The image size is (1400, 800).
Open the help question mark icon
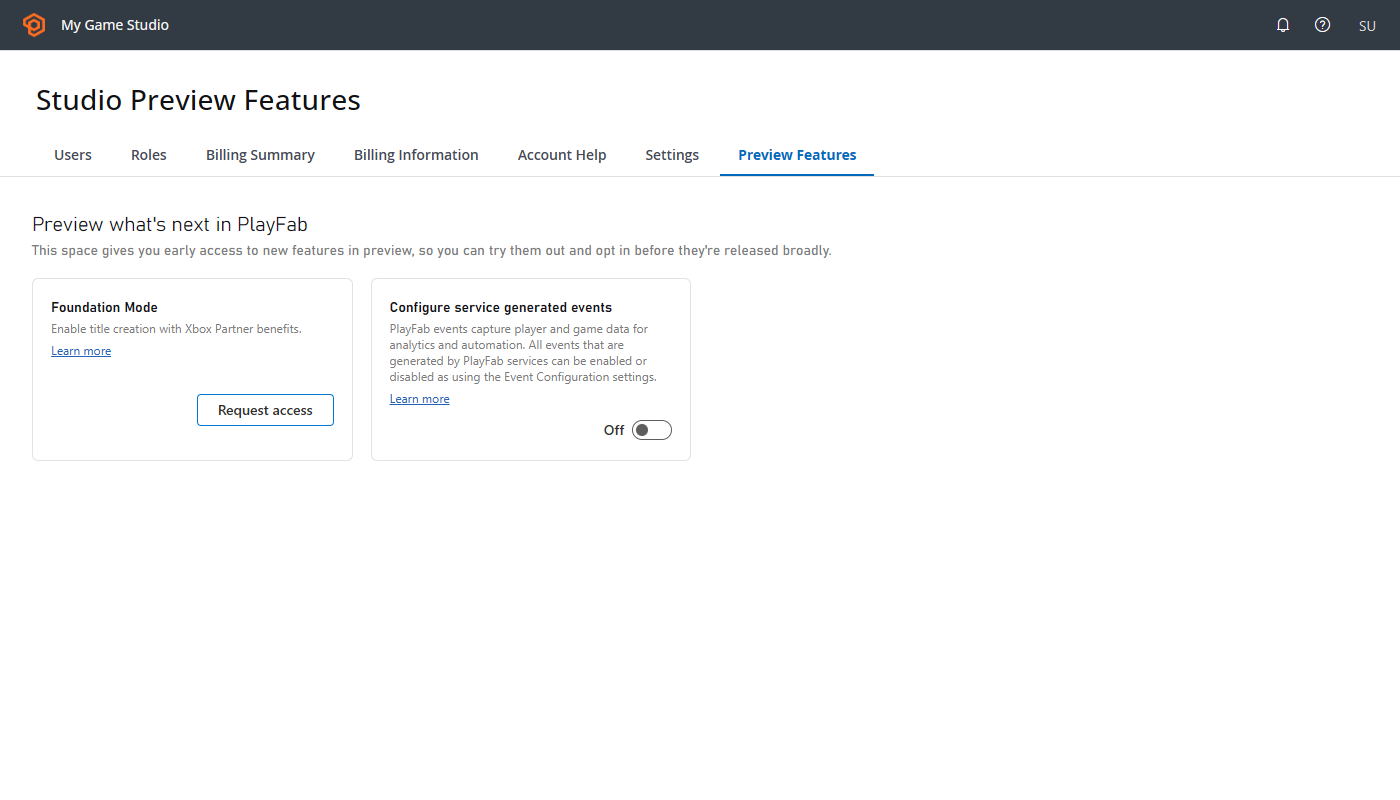(x=1323, y=25)
